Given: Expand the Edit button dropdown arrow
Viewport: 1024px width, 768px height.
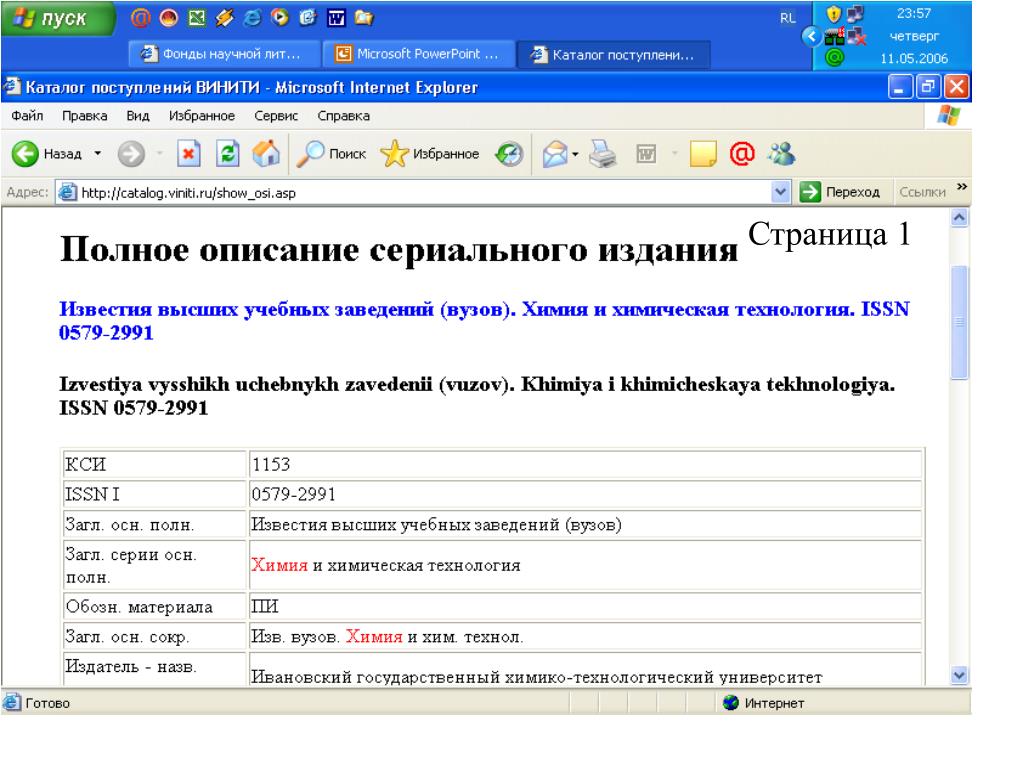Looking at the screenshot, I should click(674, 154).
